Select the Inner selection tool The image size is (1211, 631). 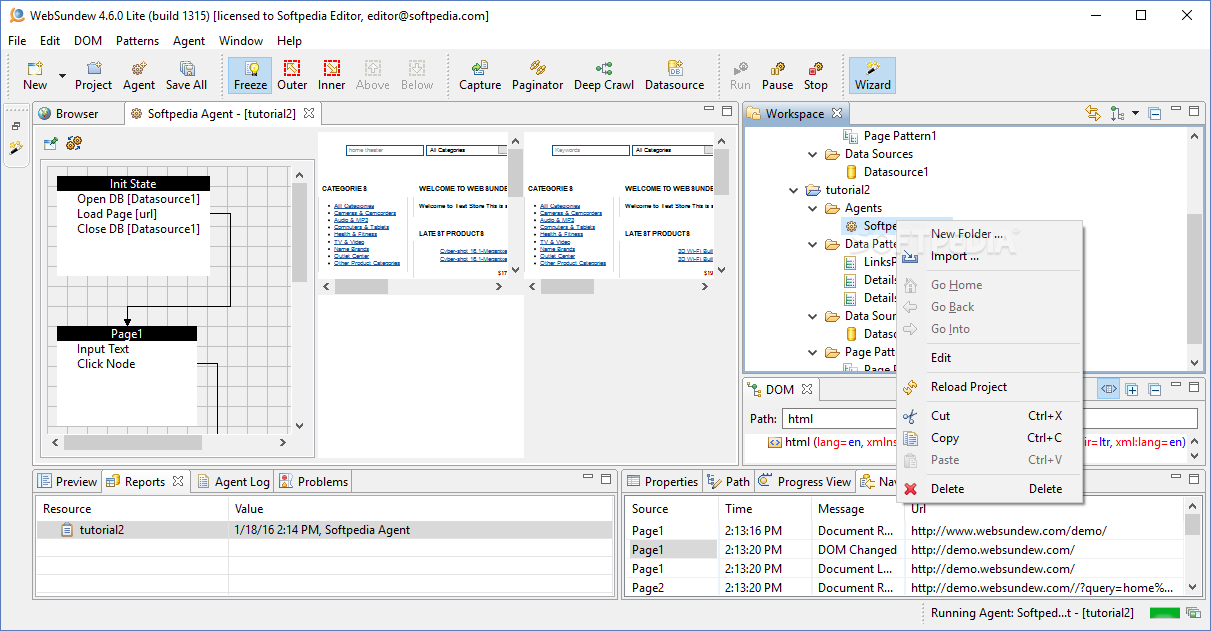332,76
